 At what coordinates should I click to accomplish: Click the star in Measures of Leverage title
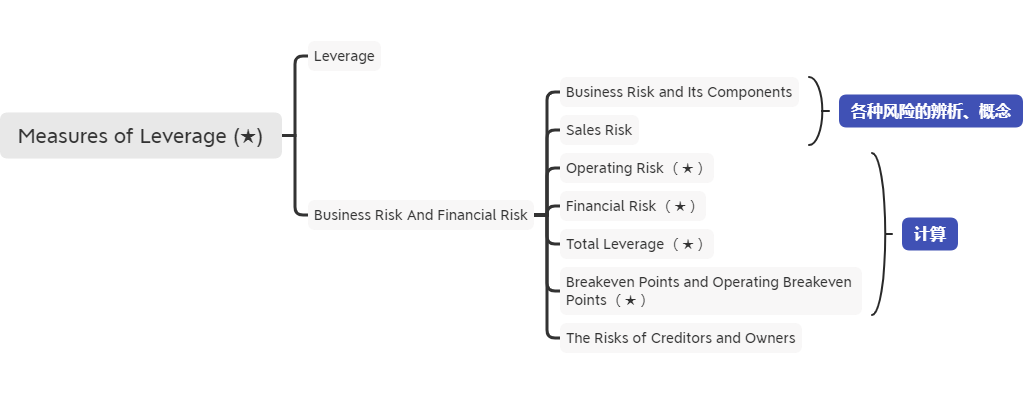[x=247, y=136]
